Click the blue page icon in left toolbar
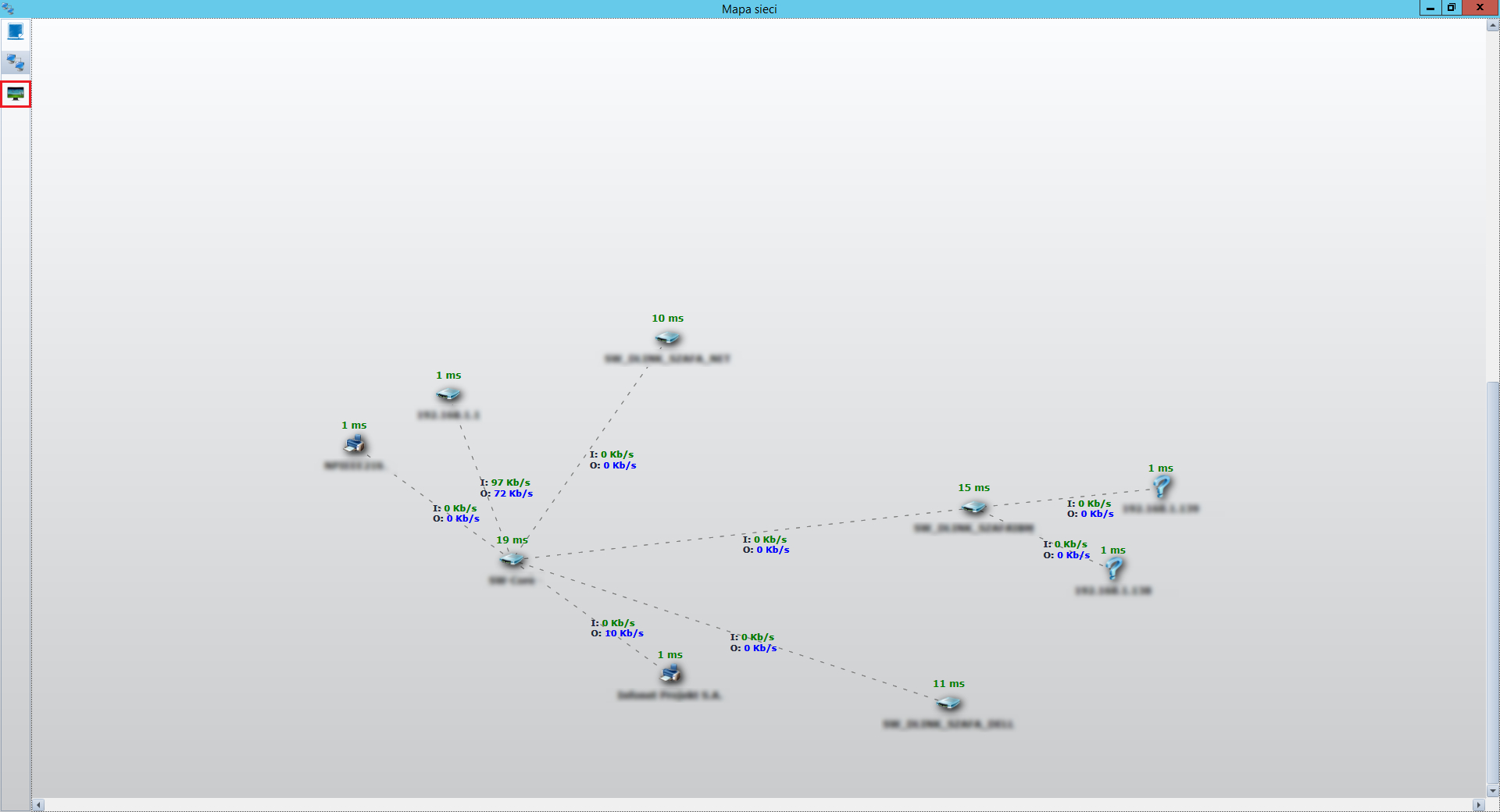Screen dimensions: 1500x812 coord(16,32)
